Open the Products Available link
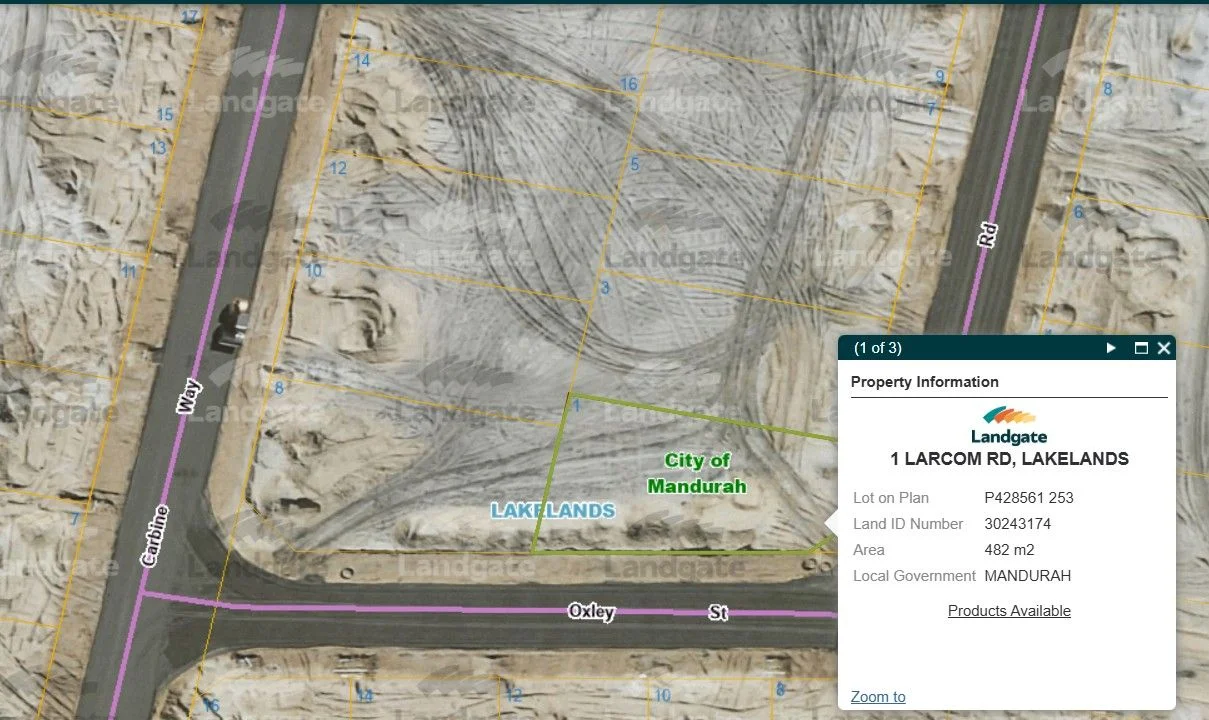The width and height of the screenshot is (1209, 720). (1009, 611)
